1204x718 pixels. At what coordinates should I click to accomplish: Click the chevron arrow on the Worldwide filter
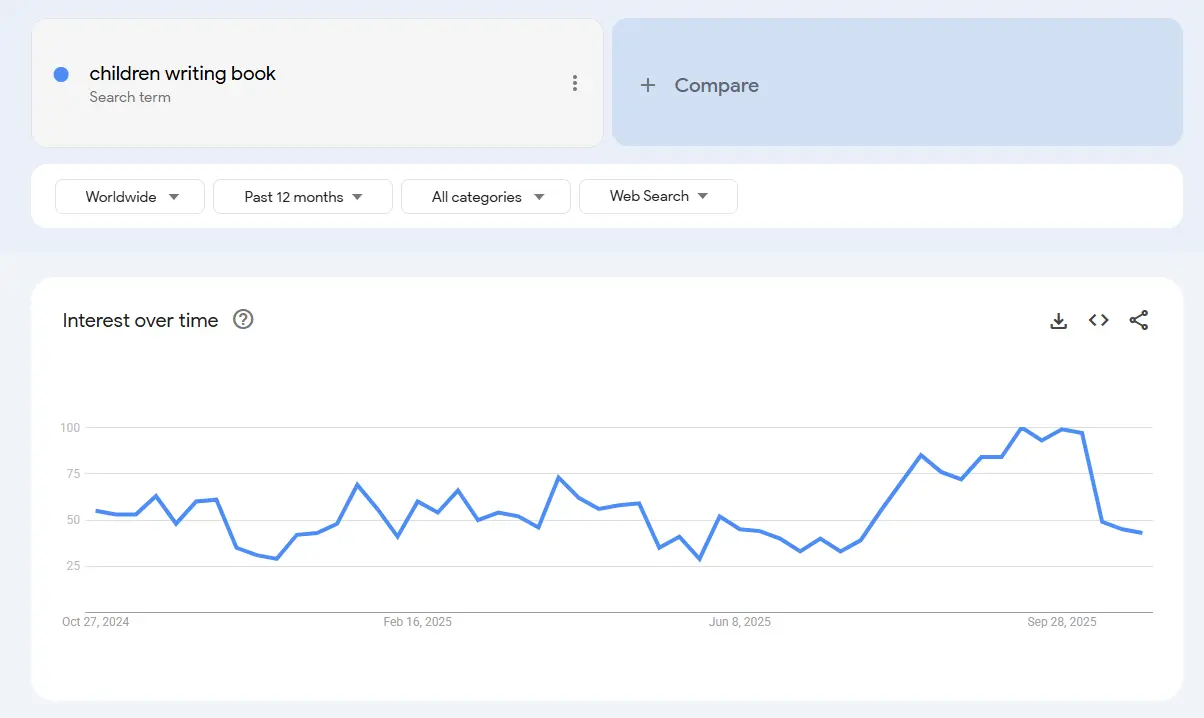coord(172,196)
